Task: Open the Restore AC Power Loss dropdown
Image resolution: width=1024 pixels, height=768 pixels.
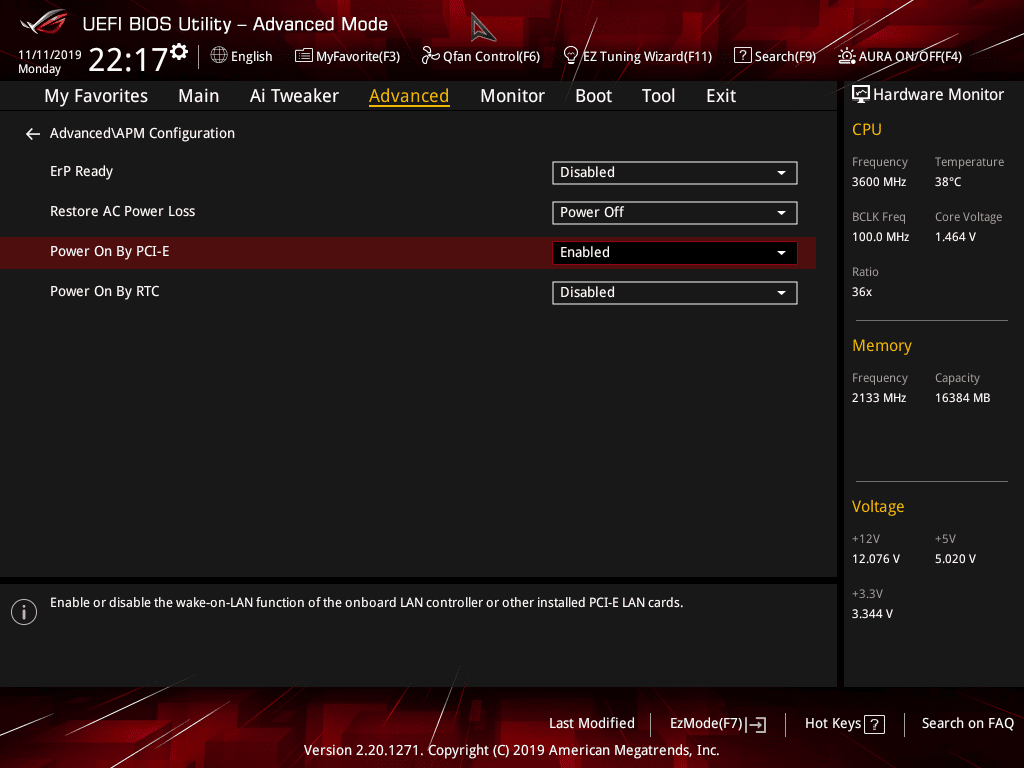Action: click(675, 213)
